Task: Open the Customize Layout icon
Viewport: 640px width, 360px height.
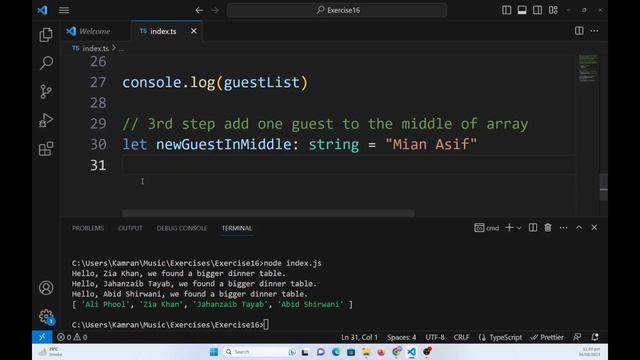Action: 553,10
